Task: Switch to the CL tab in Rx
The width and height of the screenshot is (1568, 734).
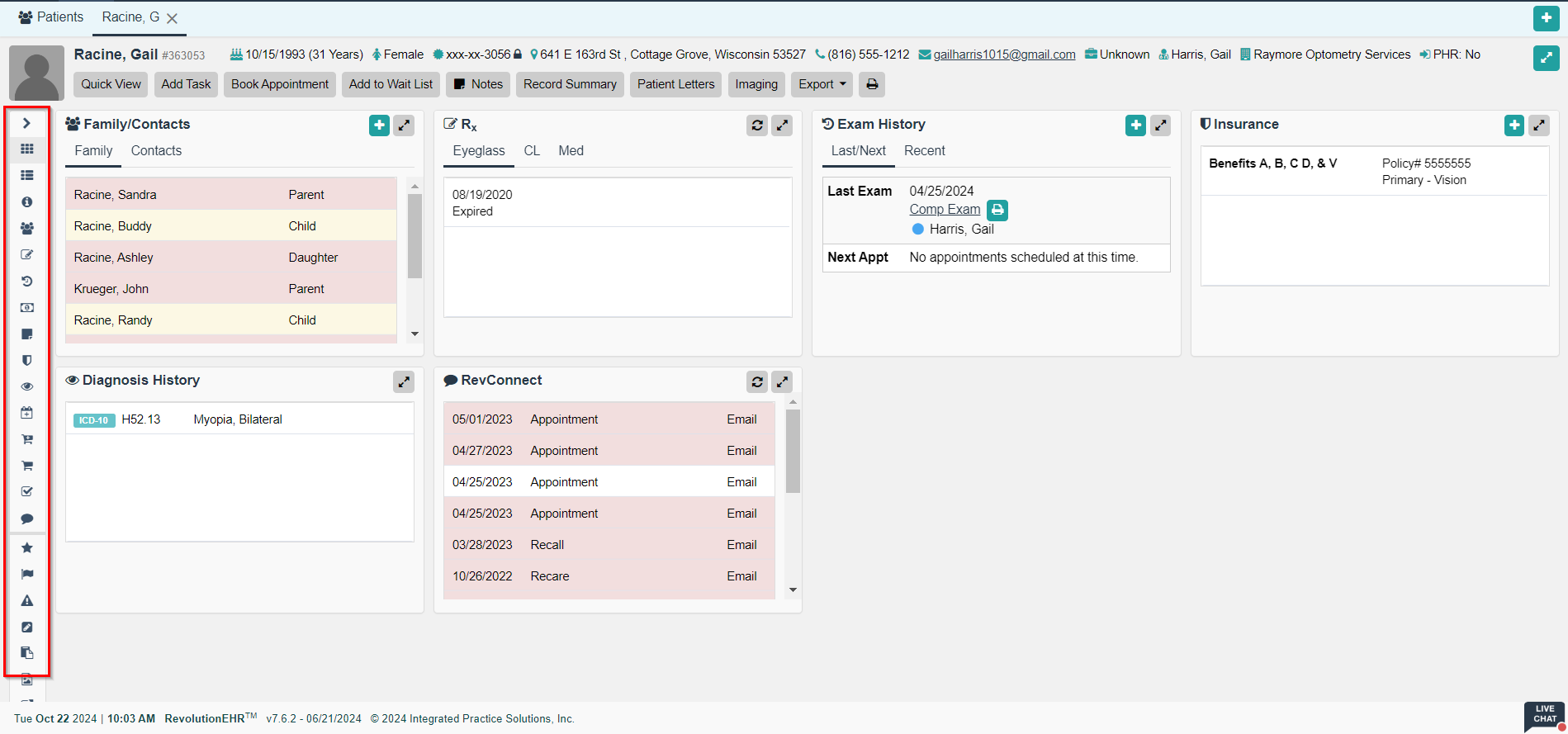Action: point(532,150)
